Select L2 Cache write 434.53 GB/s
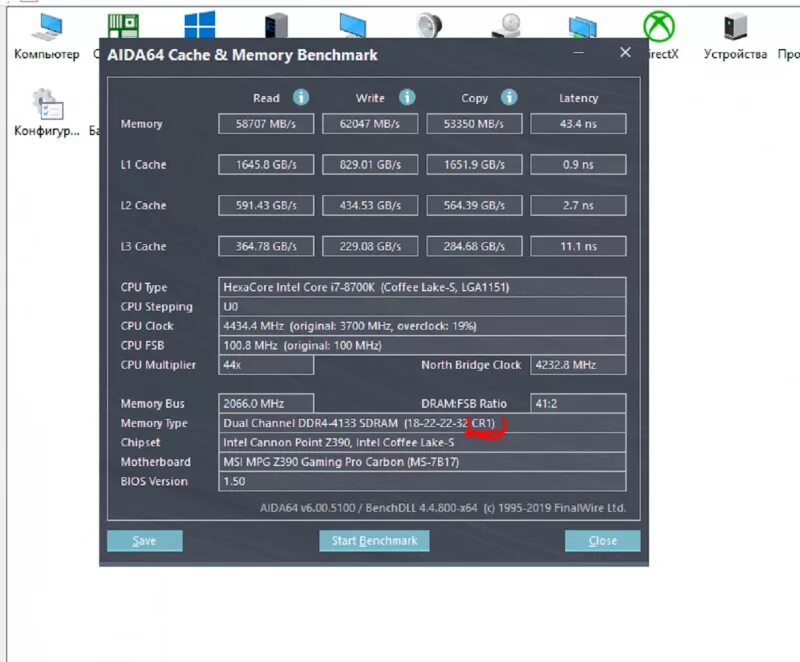The width and height of the screenshot is (800, 662). click(x=370, y=206)
